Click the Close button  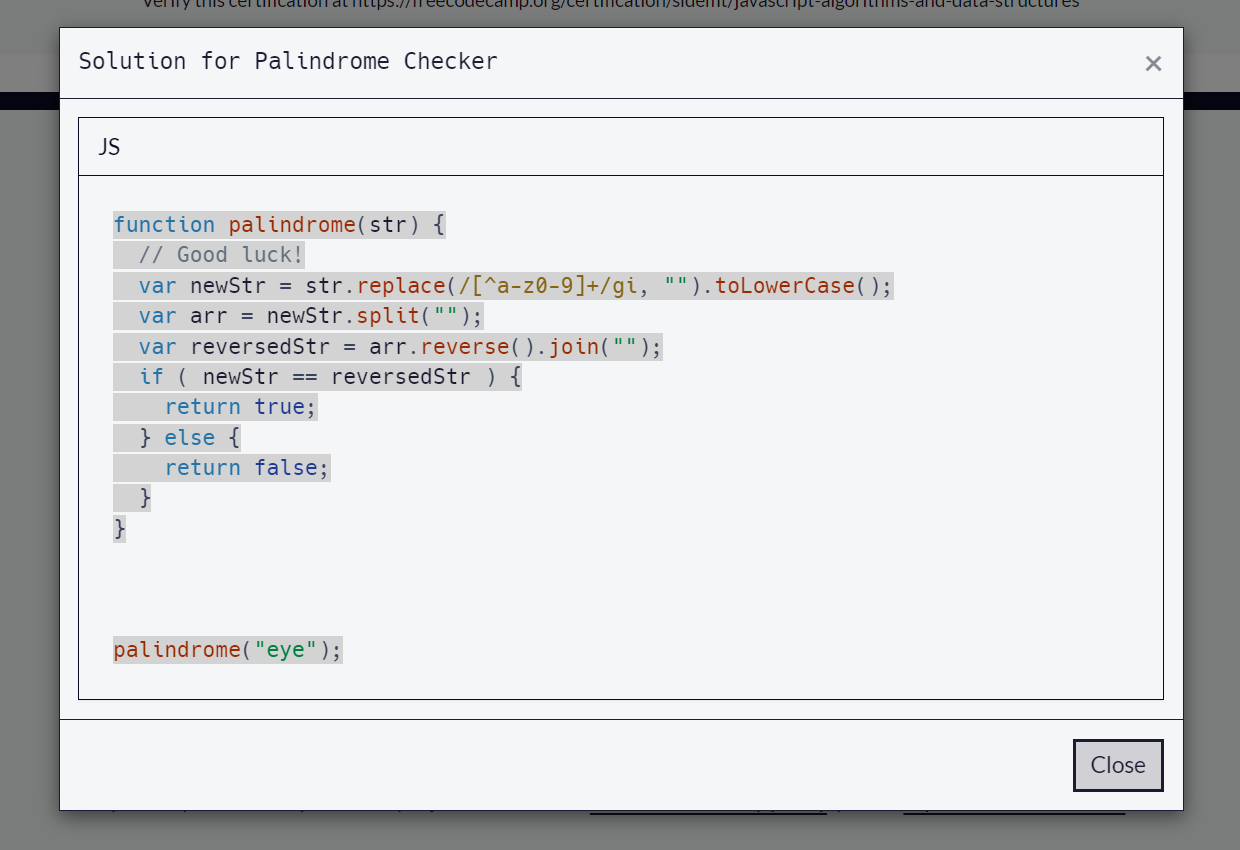(x=1118, y=765)
